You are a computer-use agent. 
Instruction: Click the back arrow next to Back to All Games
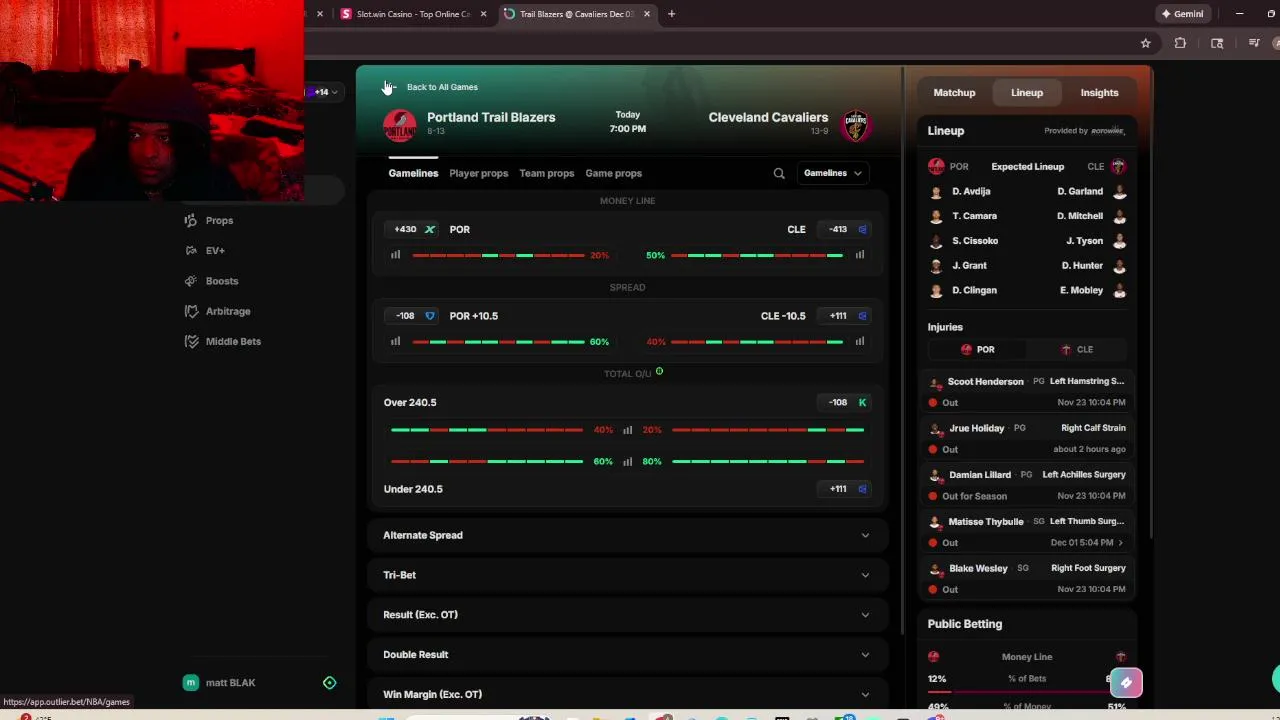(390, 87)
